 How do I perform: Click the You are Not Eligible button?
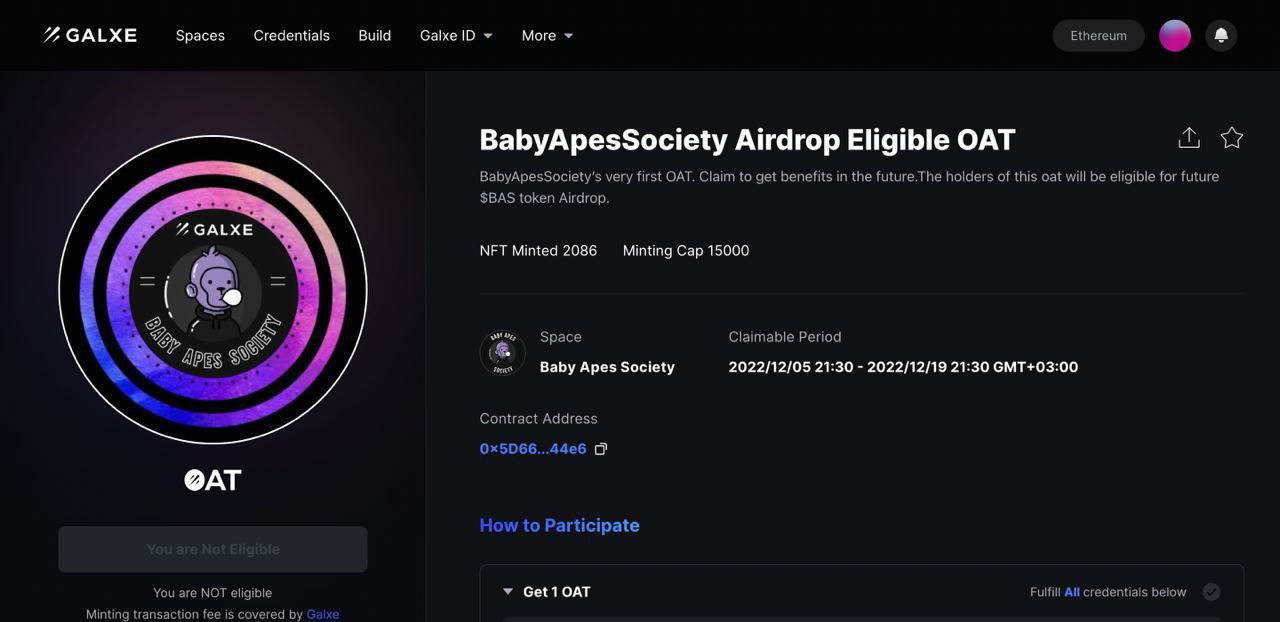213,549
